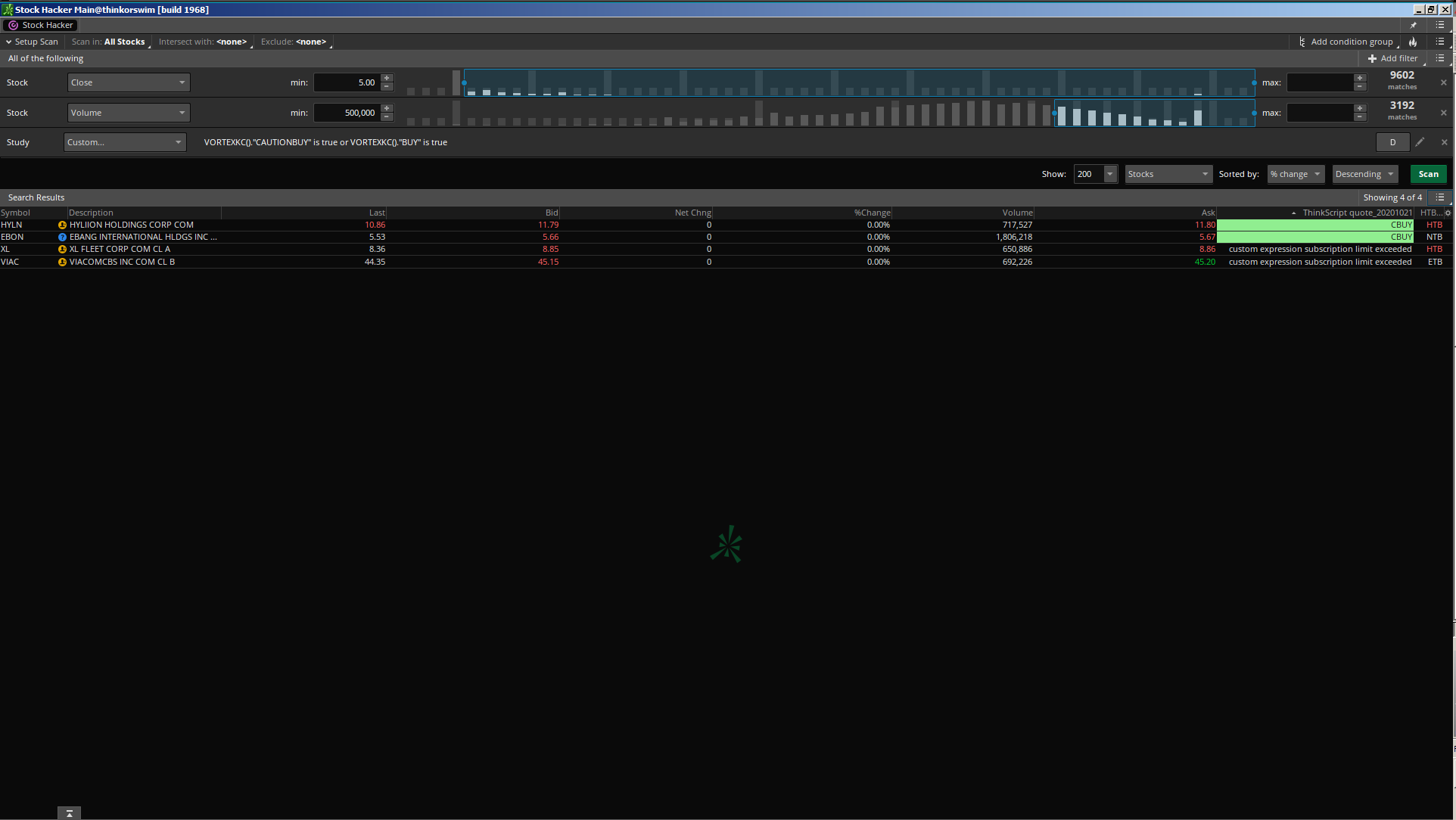Click the D aggregation period button
This screenshot has width=1456, height=820.
(1392, 142)
